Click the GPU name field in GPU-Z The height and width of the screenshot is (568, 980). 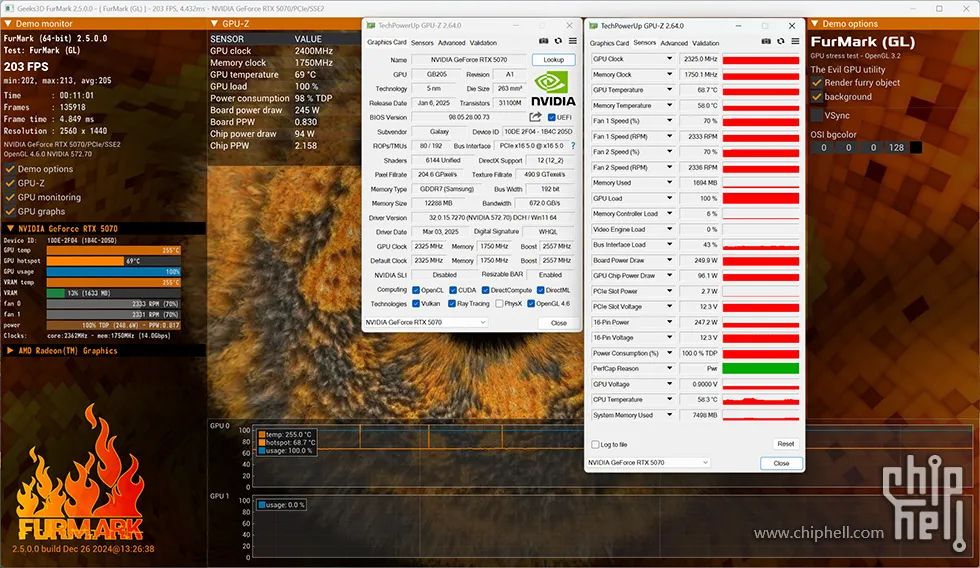point(469,60)
